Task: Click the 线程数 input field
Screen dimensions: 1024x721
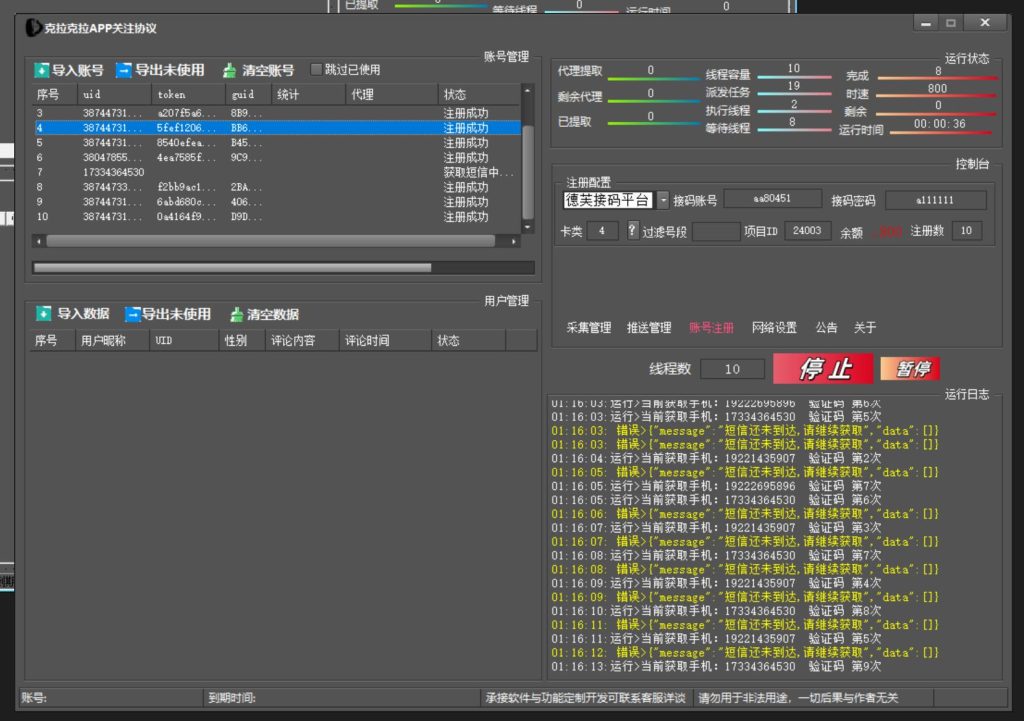Action: [732, 369]
